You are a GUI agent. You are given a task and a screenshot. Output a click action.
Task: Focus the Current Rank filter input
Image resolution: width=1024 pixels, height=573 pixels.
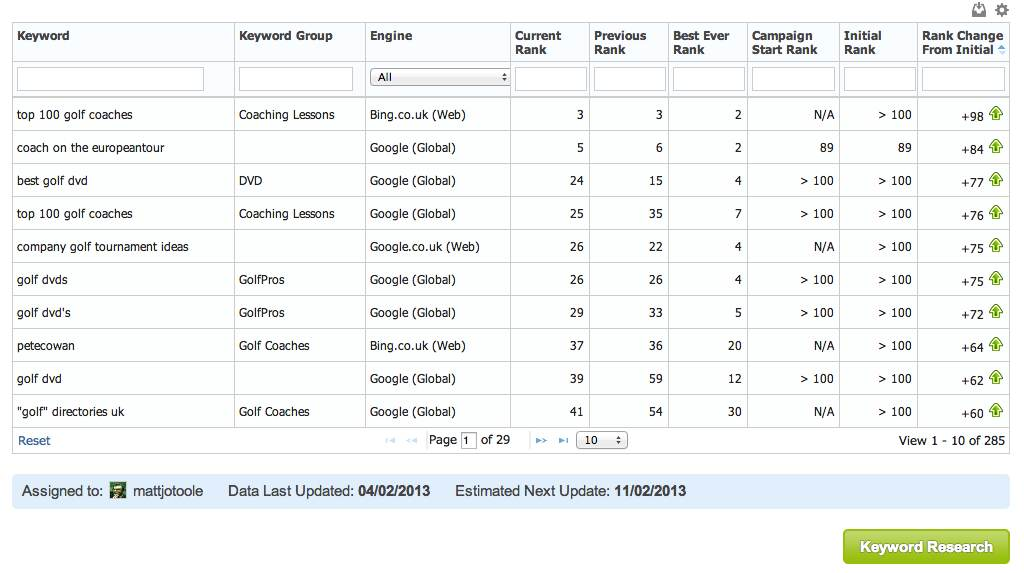(x=551, y=79)
